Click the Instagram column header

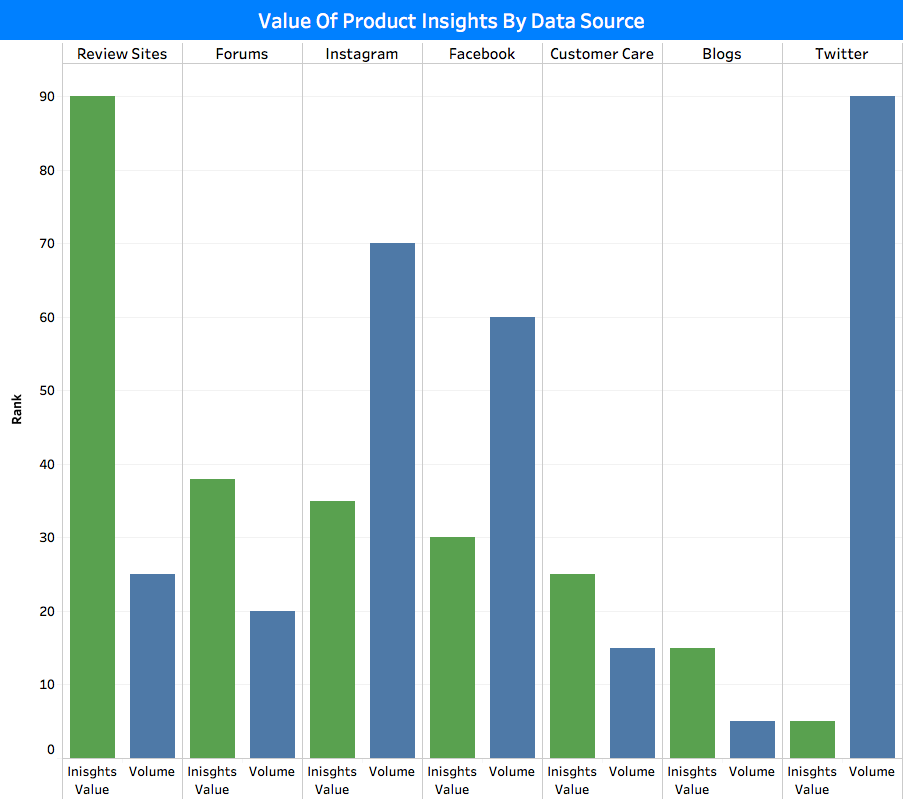click(x=362, y=54)
